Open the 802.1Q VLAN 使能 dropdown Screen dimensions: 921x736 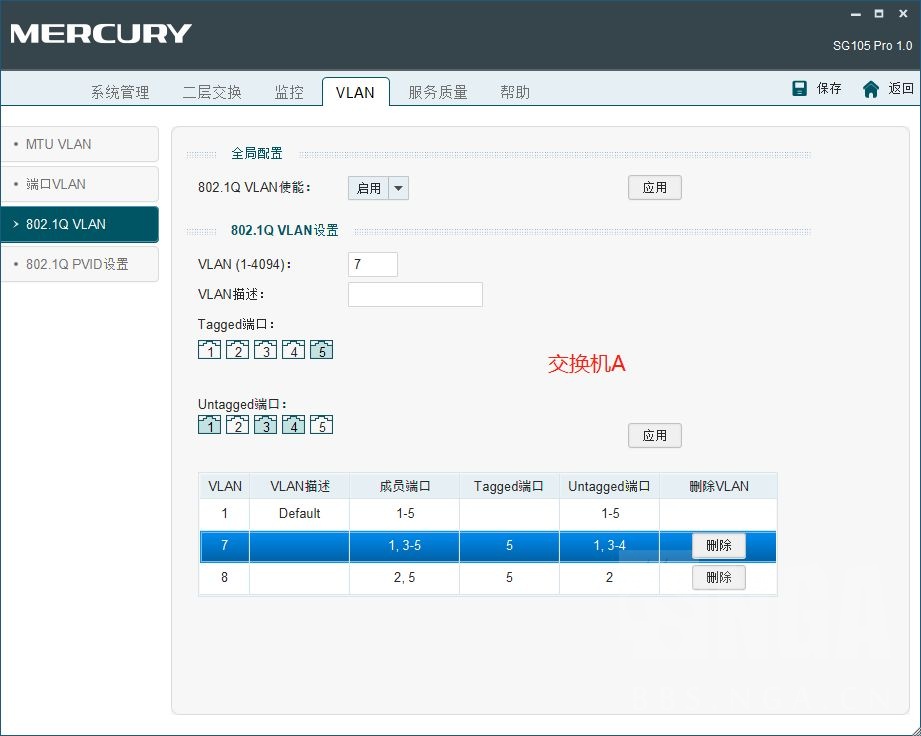(397, 188)
